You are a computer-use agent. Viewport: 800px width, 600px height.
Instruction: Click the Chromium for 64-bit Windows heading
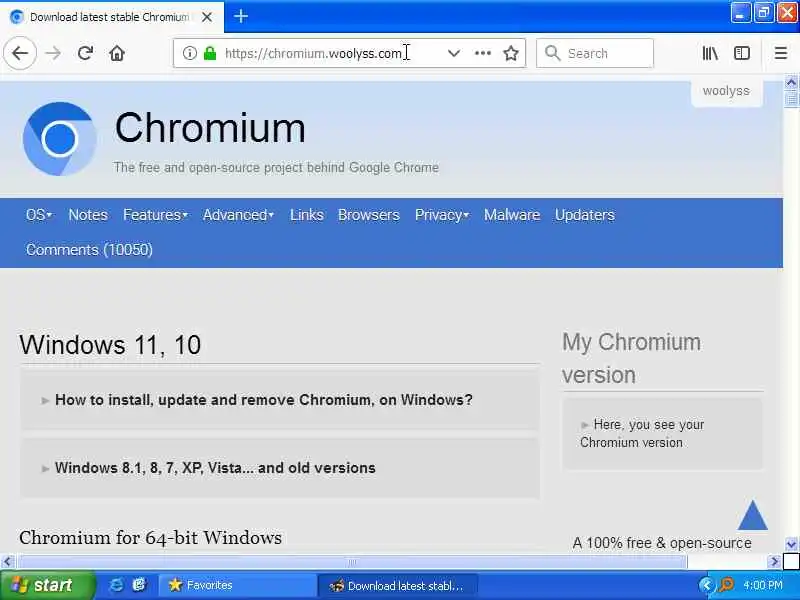point(151,538)
